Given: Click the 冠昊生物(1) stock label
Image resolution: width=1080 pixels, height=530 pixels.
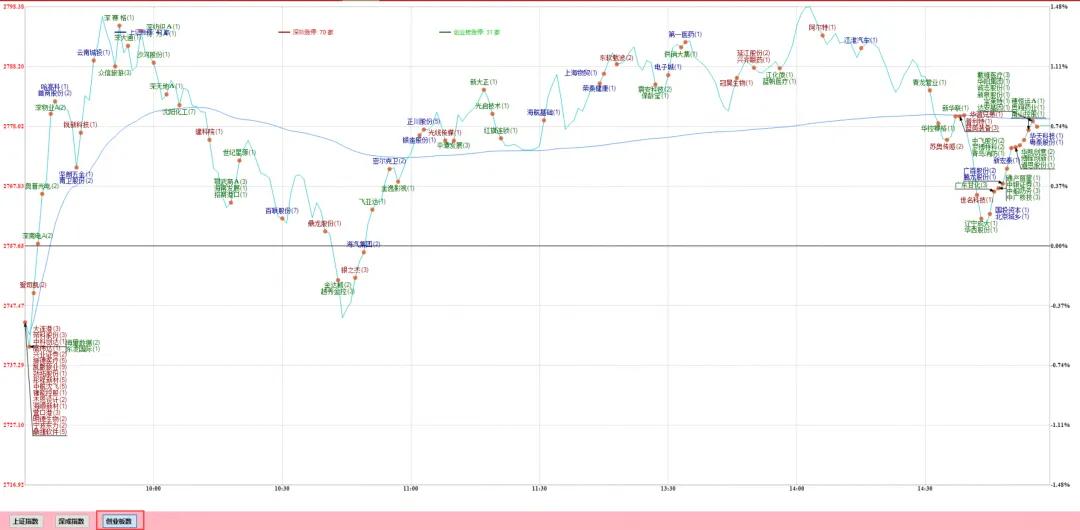Looking at the screenshot, I should coord(737,83).
